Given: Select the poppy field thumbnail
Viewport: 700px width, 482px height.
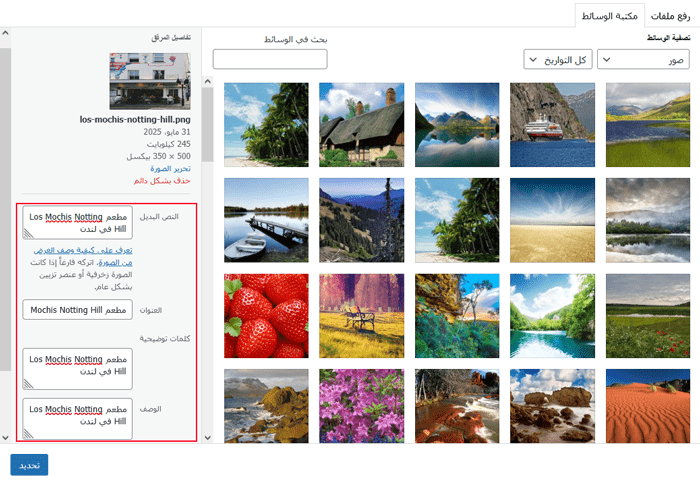Looking at the screenshot, I should click(x=648, y=316).
